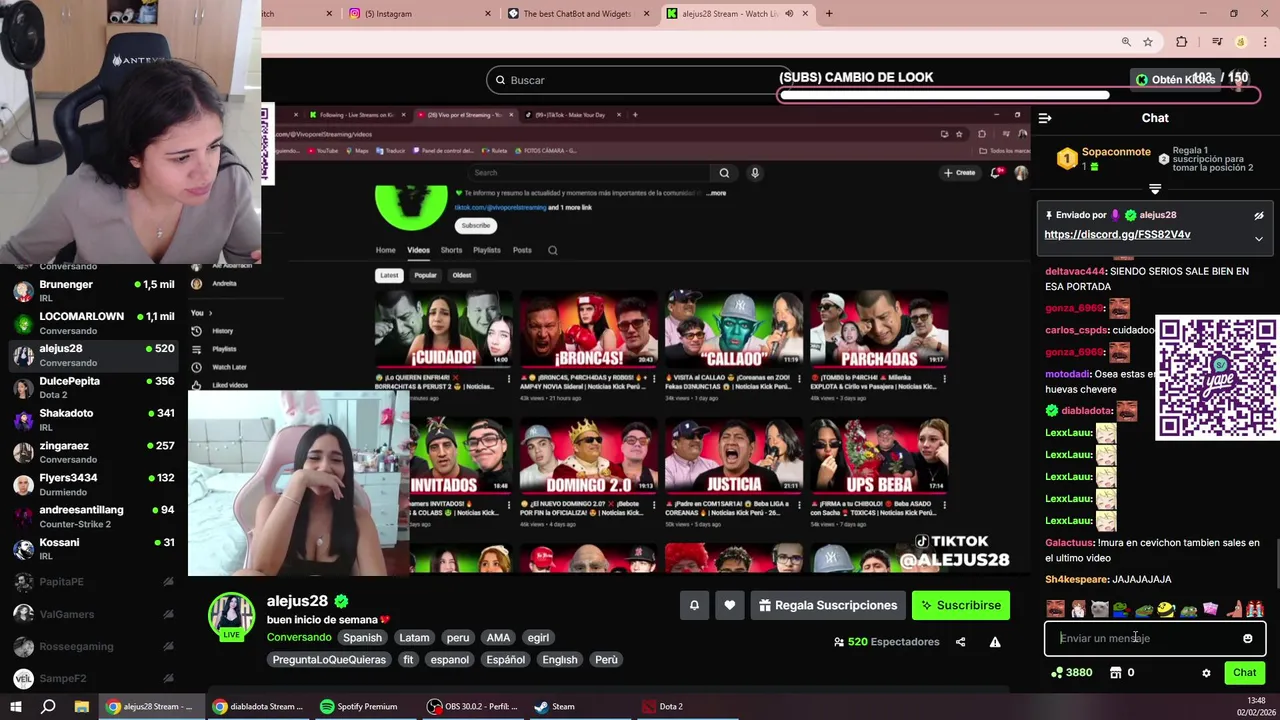Open the browser extensions puzzle icon
This screenshot has width=1280, height=720.
1182,42
